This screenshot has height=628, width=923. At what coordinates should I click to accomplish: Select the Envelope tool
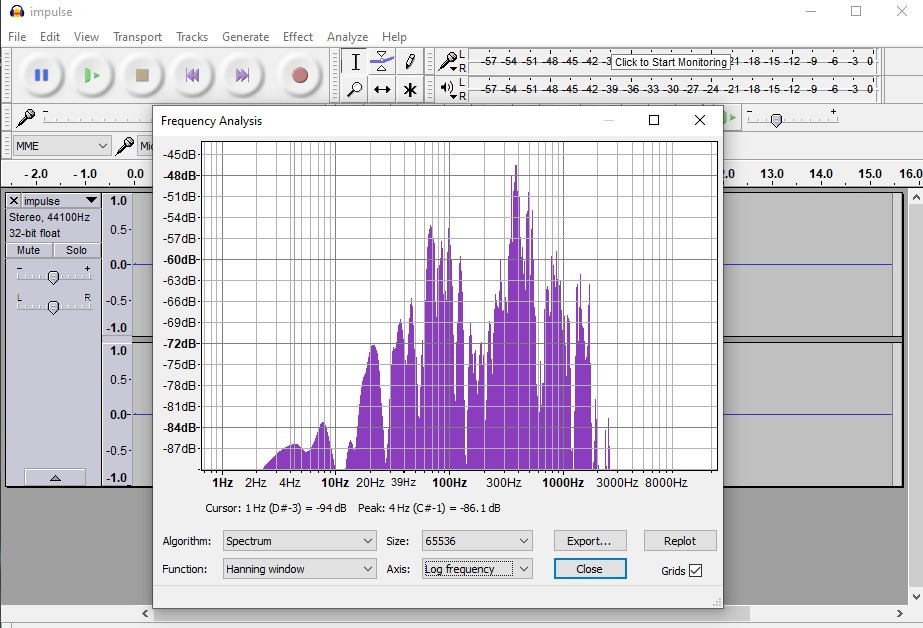point(382,62)
